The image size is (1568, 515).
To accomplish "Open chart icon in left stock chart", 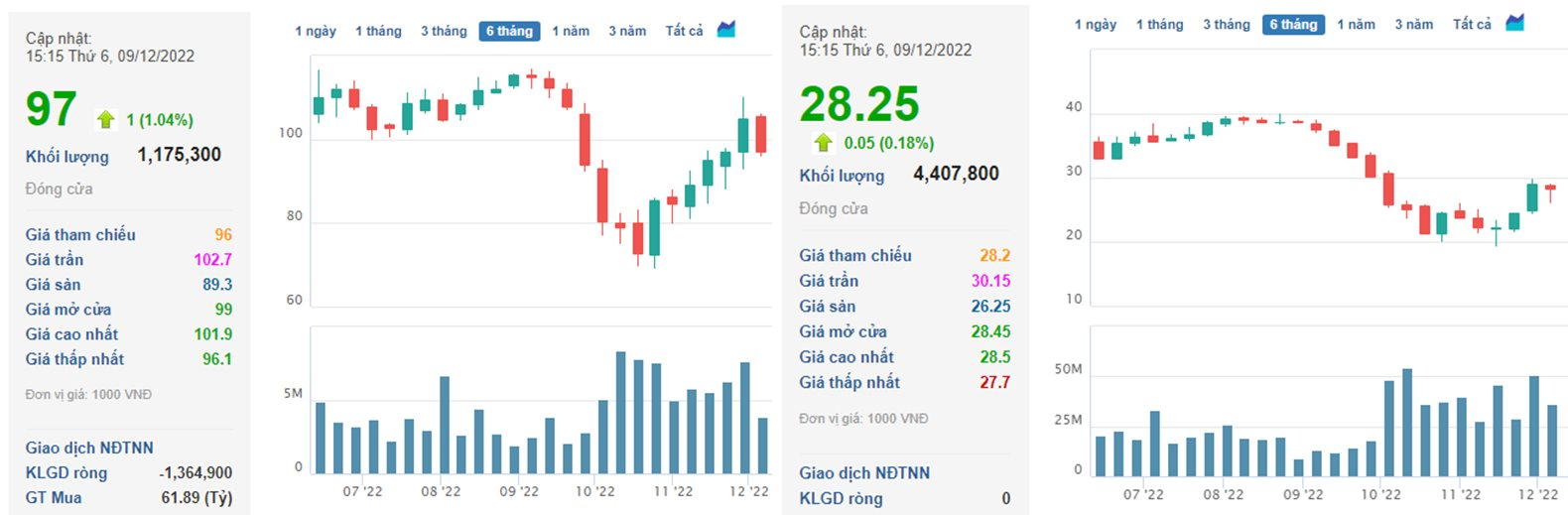I will coord(726,30).
